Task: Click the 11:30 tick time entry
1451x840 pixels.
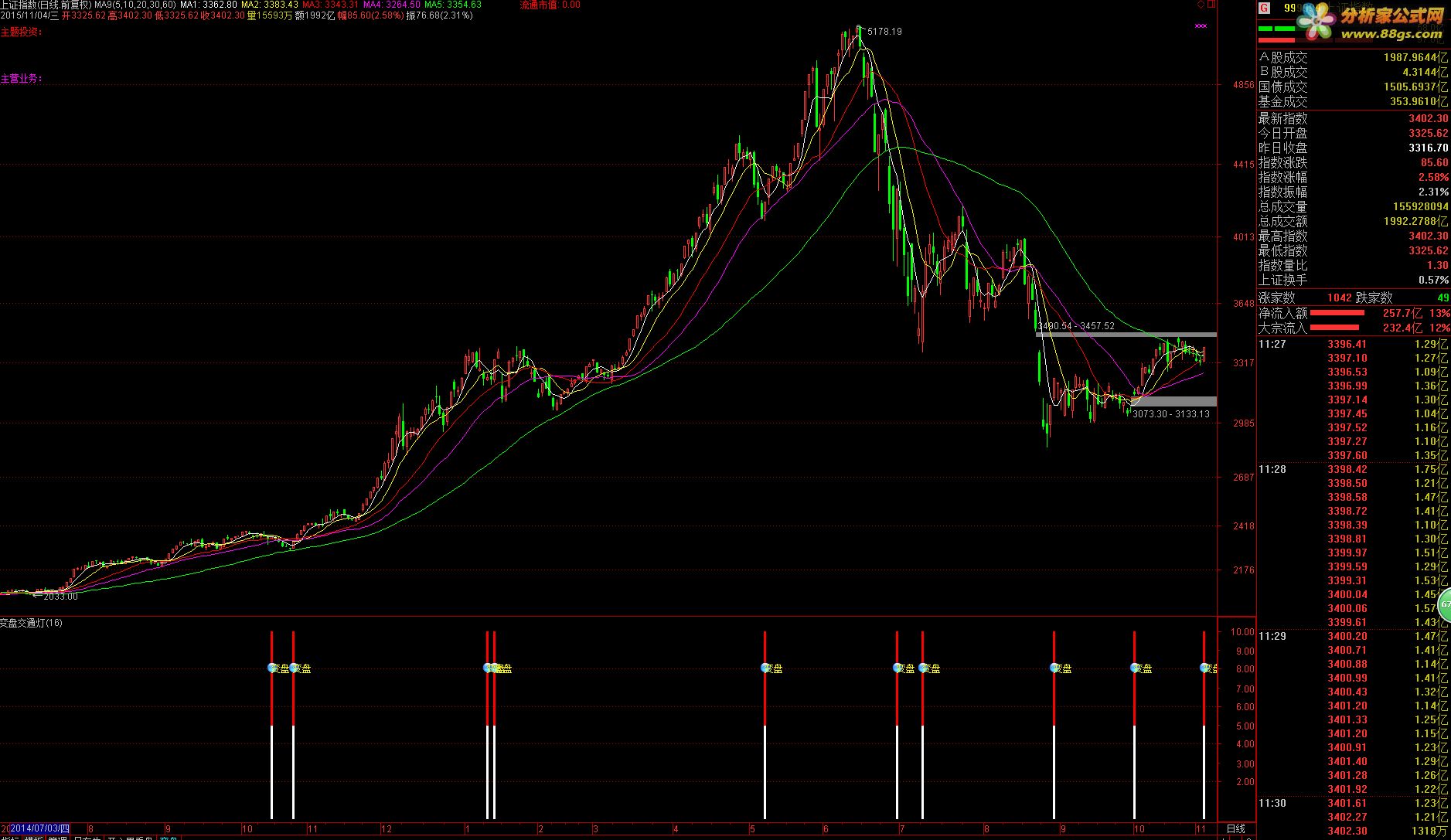Action: pyautogui.click(x=1272, y=803)
